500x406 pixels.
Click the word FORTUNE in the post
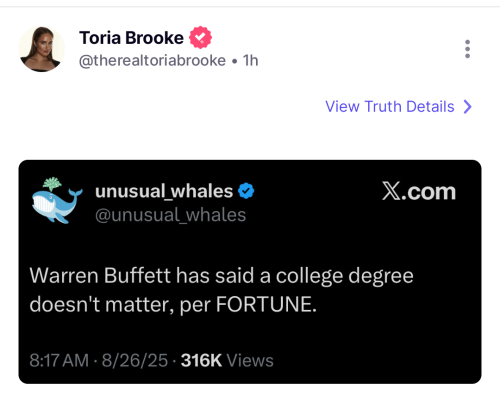coord(266,304)
